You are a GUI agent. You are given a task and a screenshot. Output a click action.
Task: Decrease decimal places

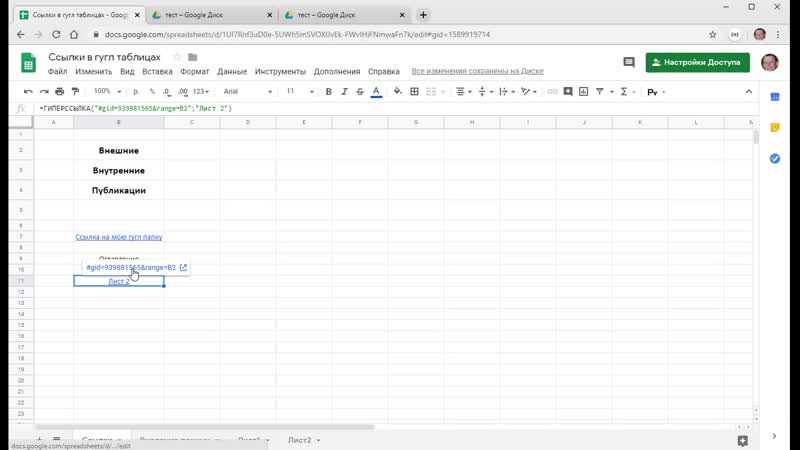[167, 91]
